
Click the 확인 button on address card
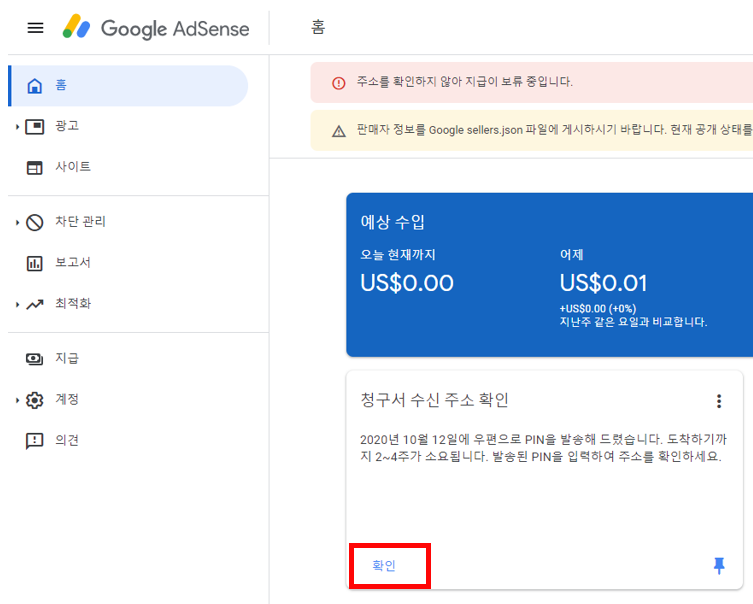click(x=384, y=566)
